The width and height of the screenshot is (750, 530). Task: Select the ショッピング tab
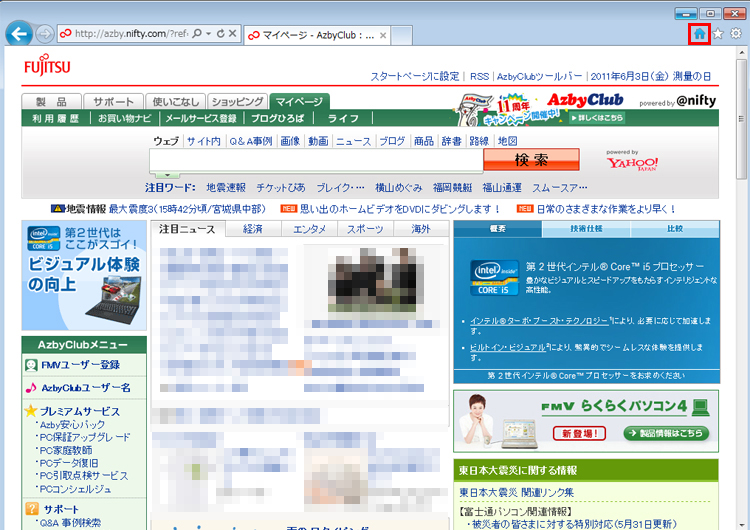[237, 101]
